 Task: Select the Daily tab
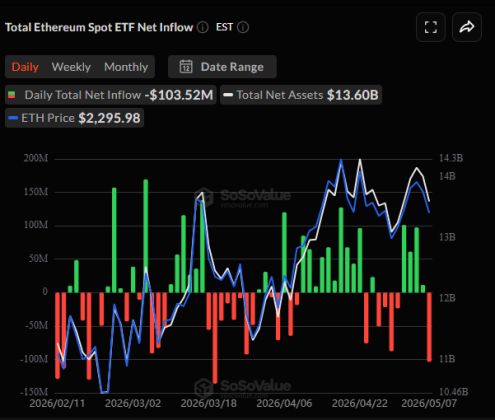pos(25,67)
